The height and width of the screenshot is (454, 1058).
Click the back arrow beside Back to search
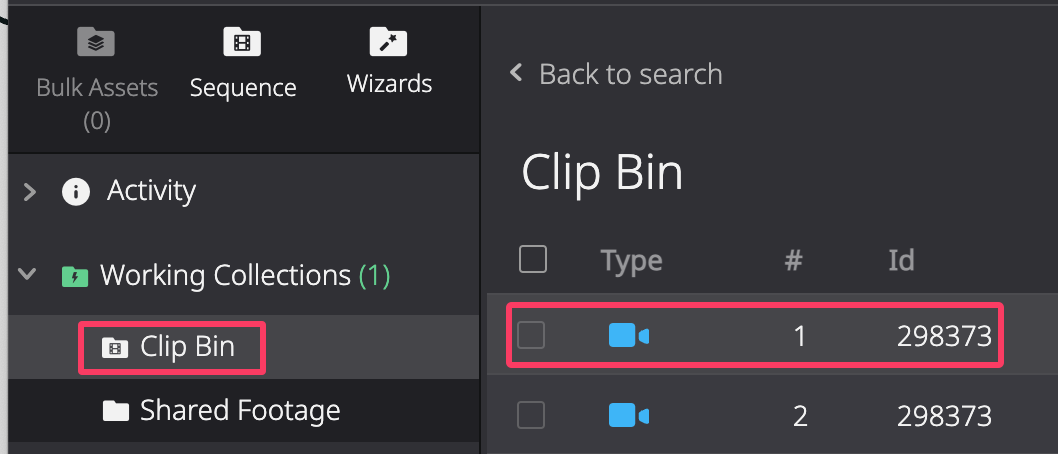(x=517, y=72)
